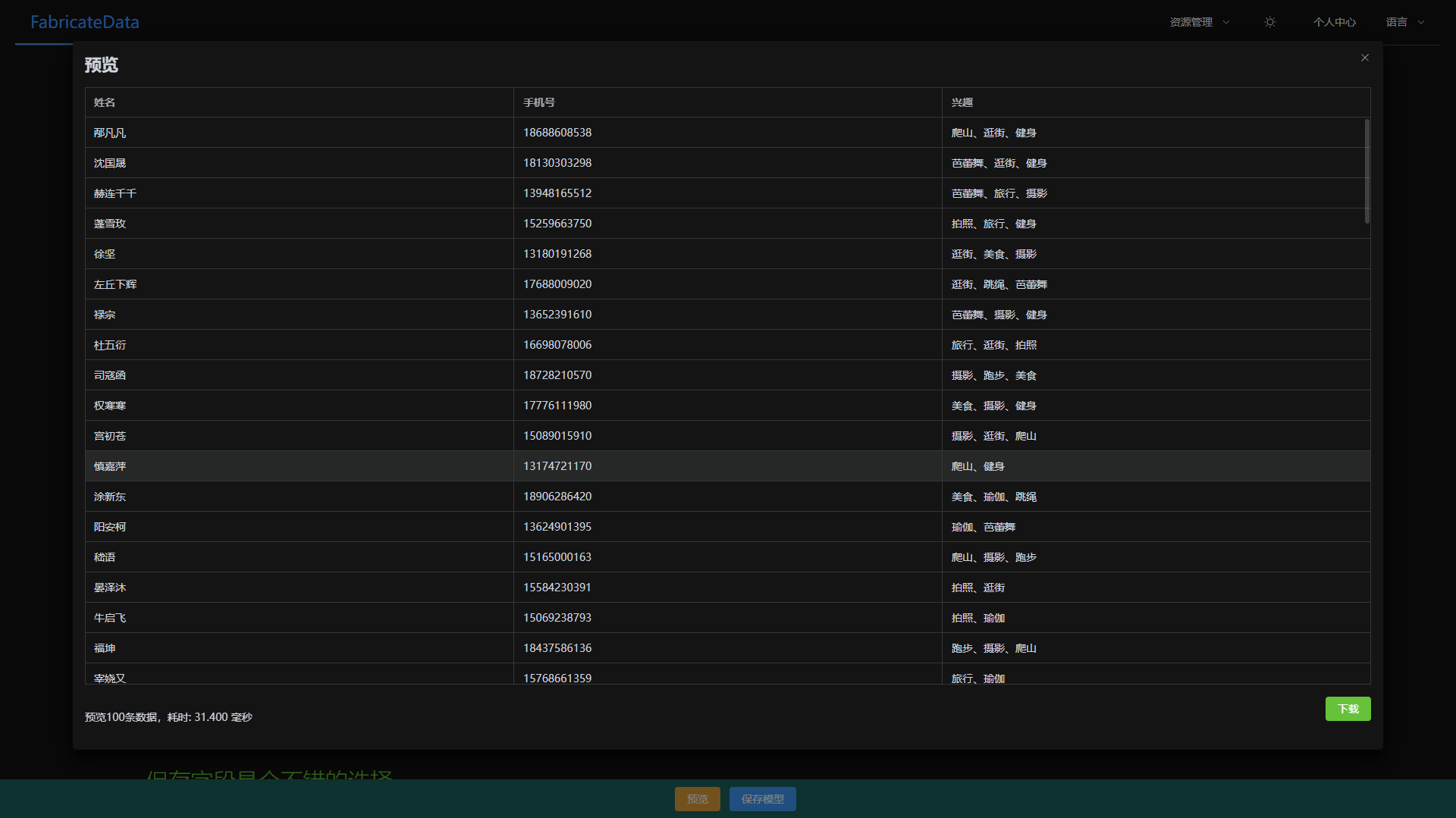Click the 预览100条数据 timing status text
The width and height of the screenshot is (1456, 818).
[168, 717]
